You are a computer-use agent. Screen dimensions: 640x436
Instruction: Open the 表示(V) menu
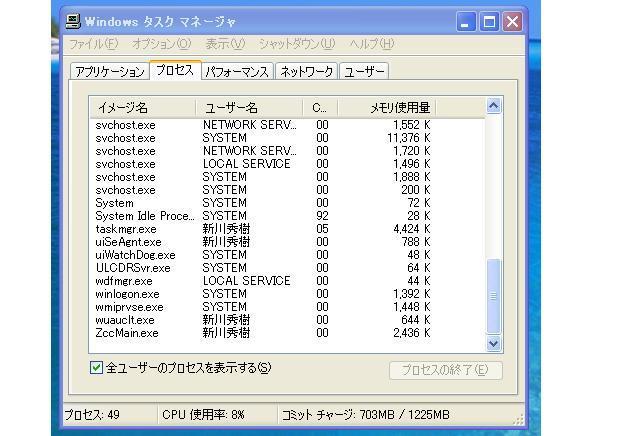coord(225,44)
